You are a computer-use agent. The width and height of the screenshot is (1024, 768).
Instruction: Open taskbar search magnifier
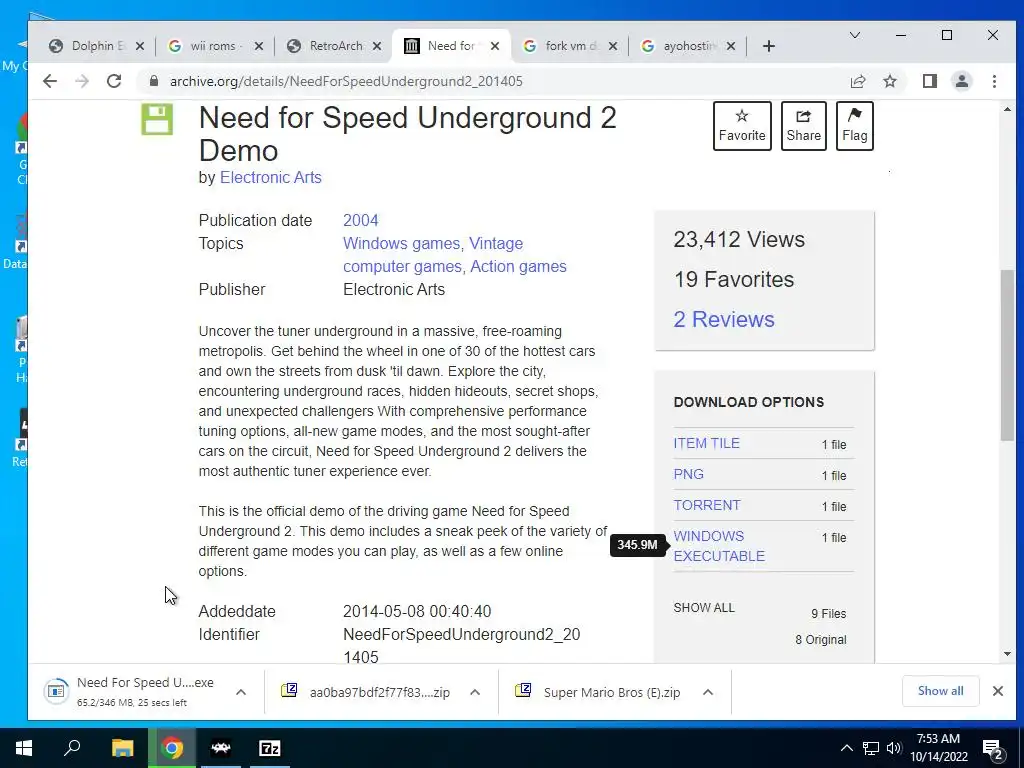point(72,748)
